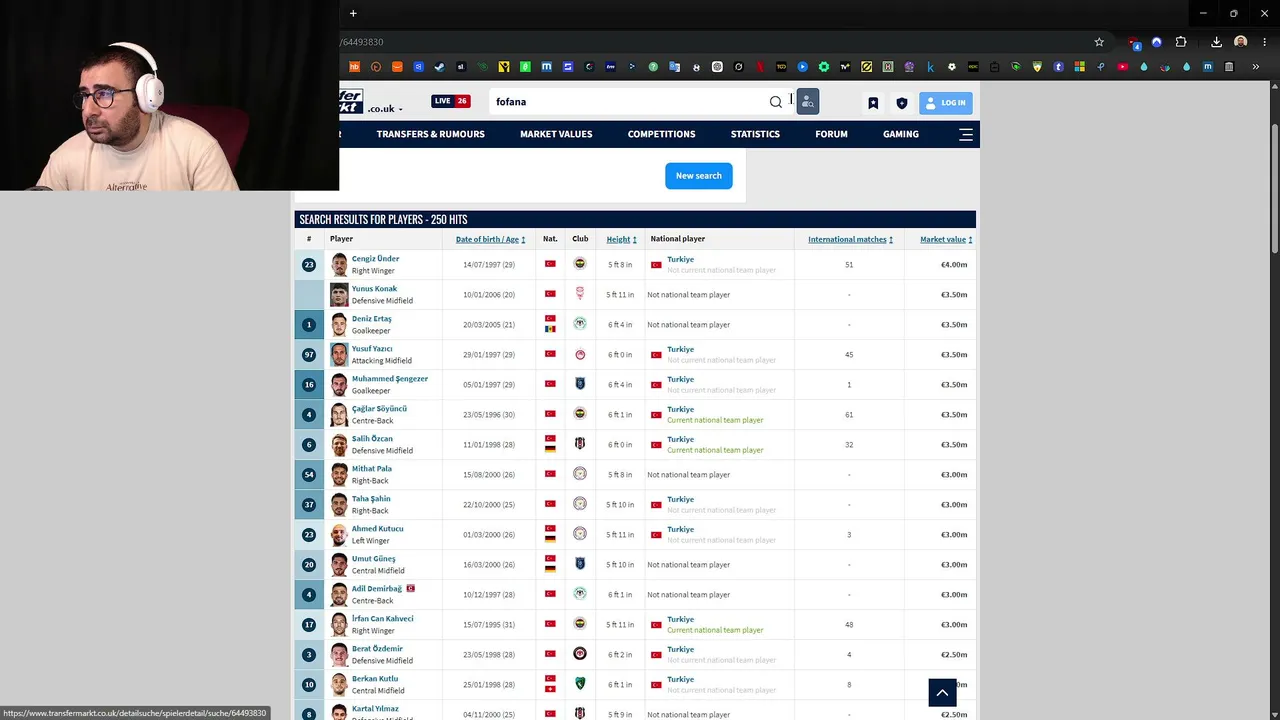
Task: Click Cengiz Ünder's player photo
Action: click(339, 264)
